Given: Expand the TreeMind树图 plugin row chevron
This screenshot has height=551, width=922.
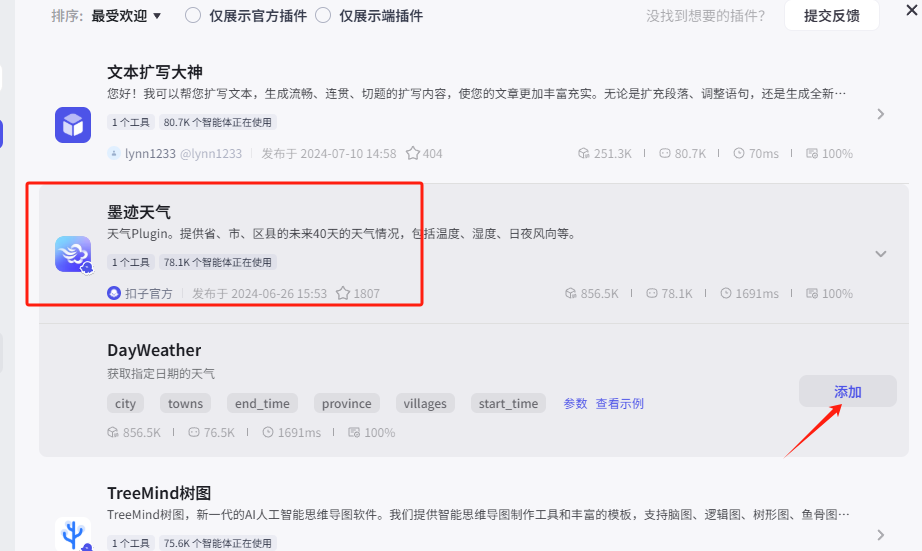Looking at the screenshot, I should [x=880, y=535].
